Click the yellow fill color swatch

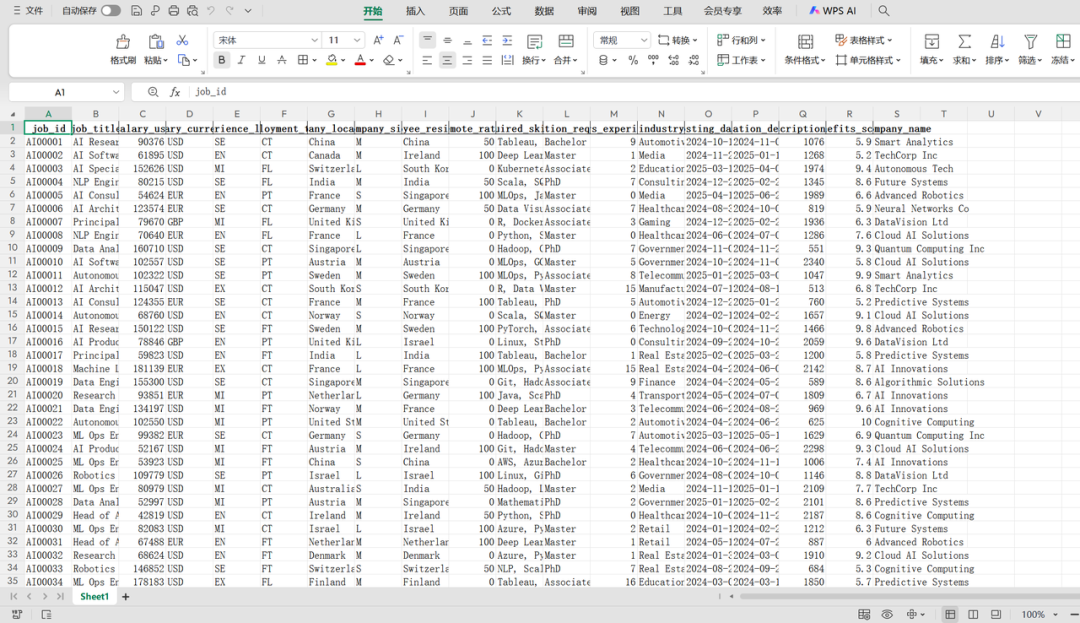331,60
